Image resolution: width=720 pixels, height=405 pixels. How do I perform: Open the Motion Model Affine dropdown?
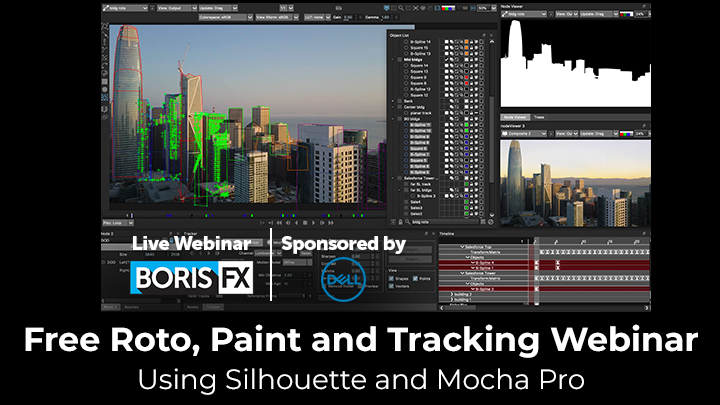click(x=297, y=263)
